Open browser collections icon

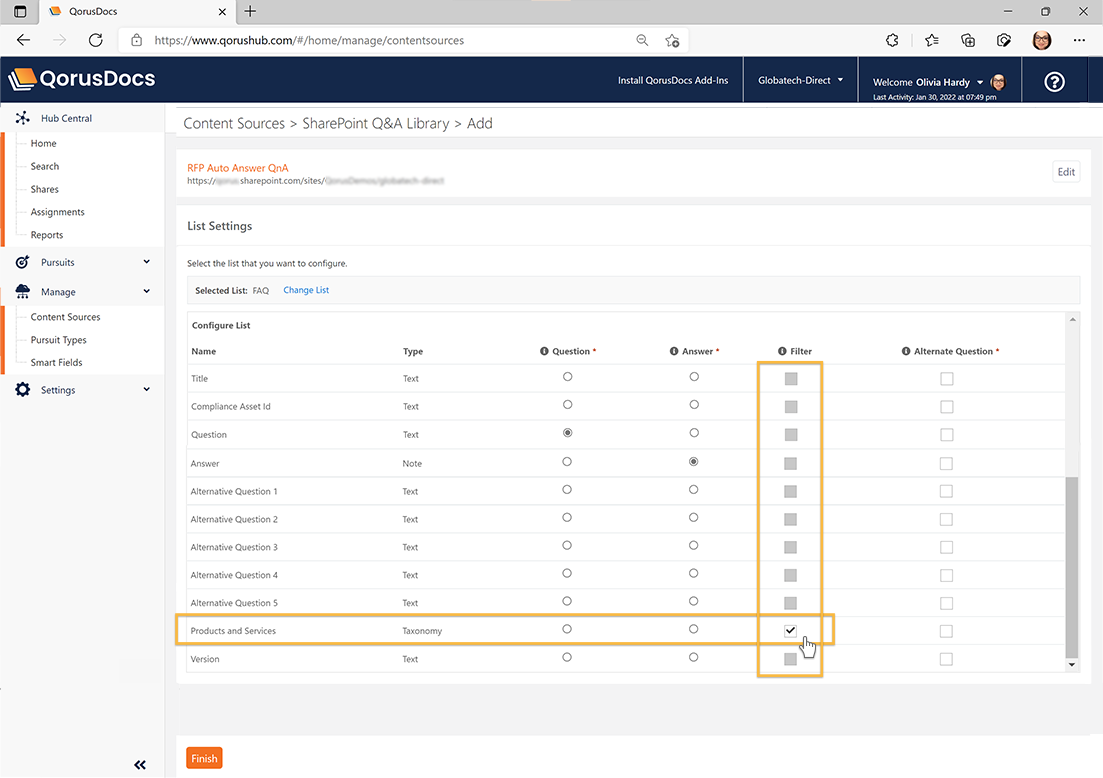(x=968, y=40)
